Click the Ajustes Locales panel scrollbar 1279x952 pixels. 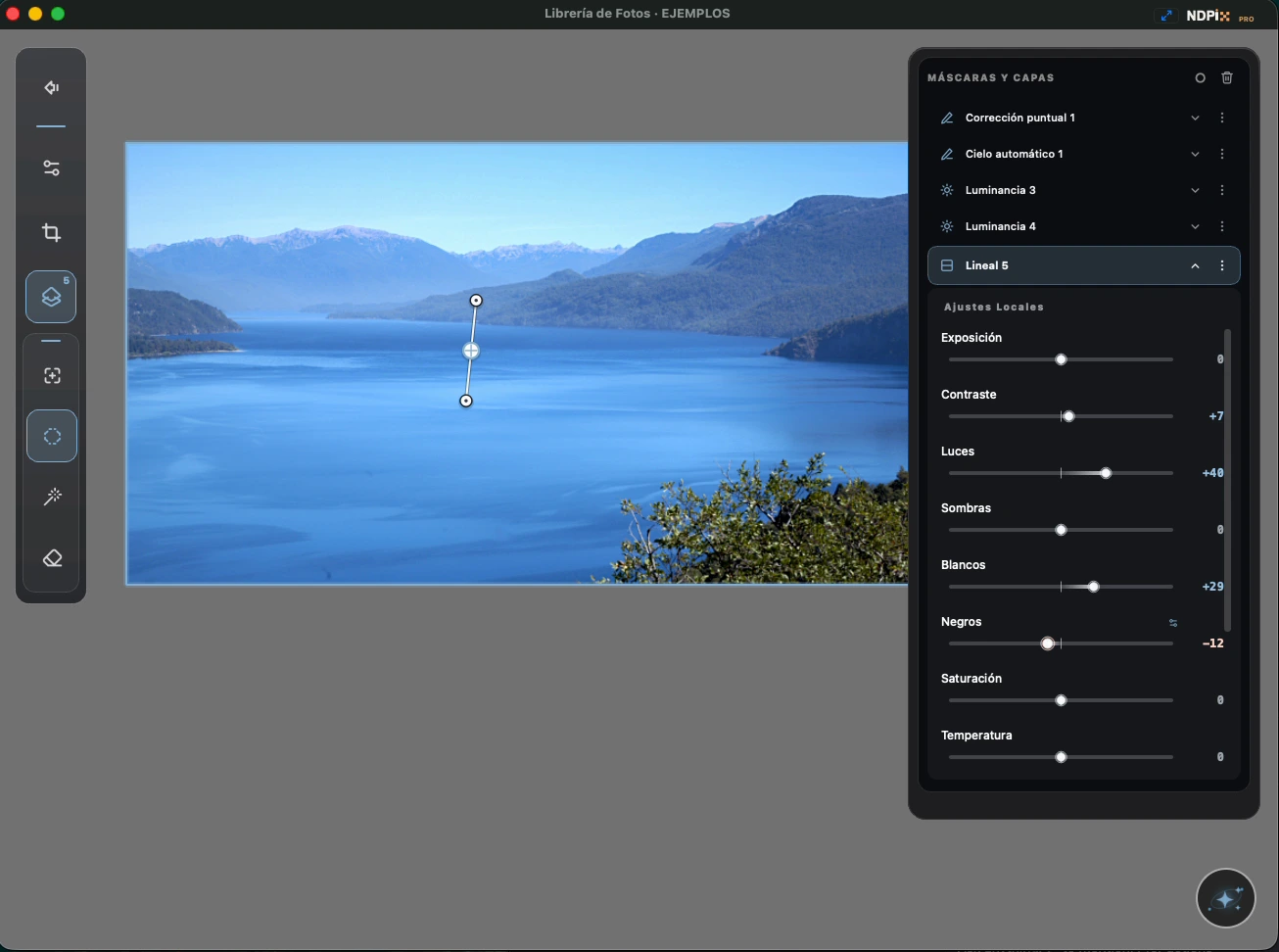tap(1227, 480)
